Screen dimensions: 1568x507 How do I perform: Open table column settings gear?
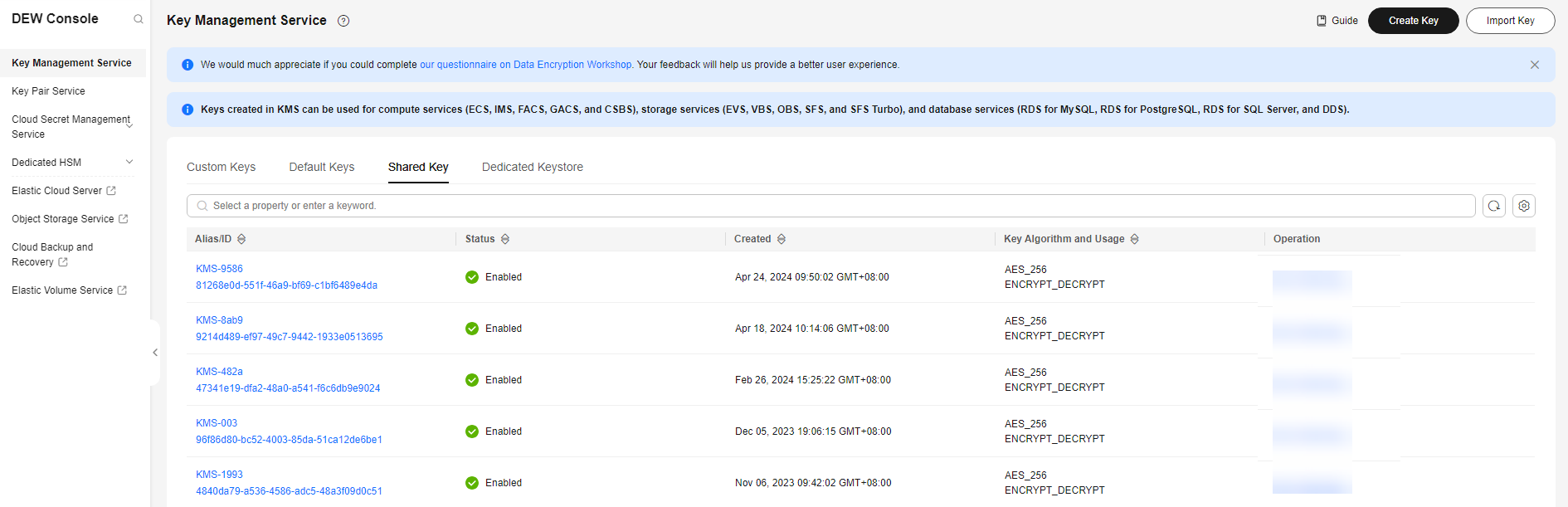[1524, 206]
